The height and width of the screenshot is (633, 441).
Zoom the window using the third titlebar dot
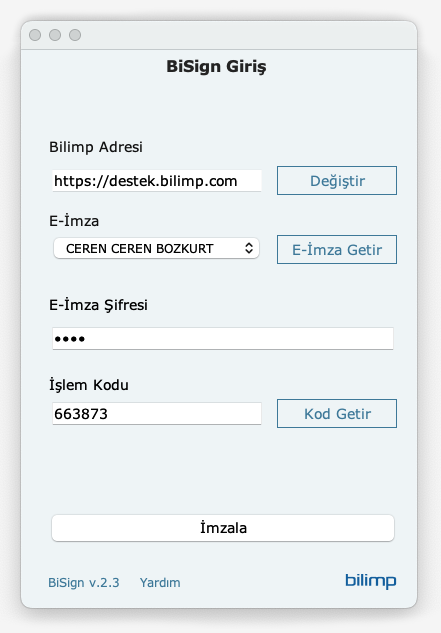[75, 35]
